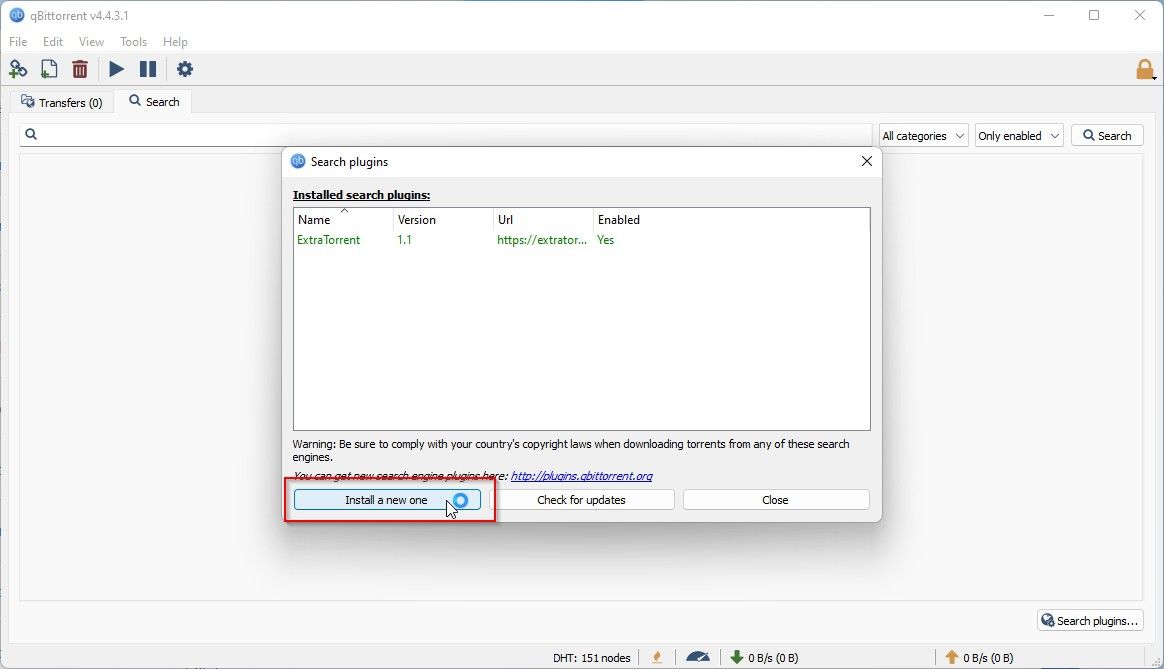
Task: Sort plugins by Url column header
Action: pyautogui.click(x=543, y=220)
